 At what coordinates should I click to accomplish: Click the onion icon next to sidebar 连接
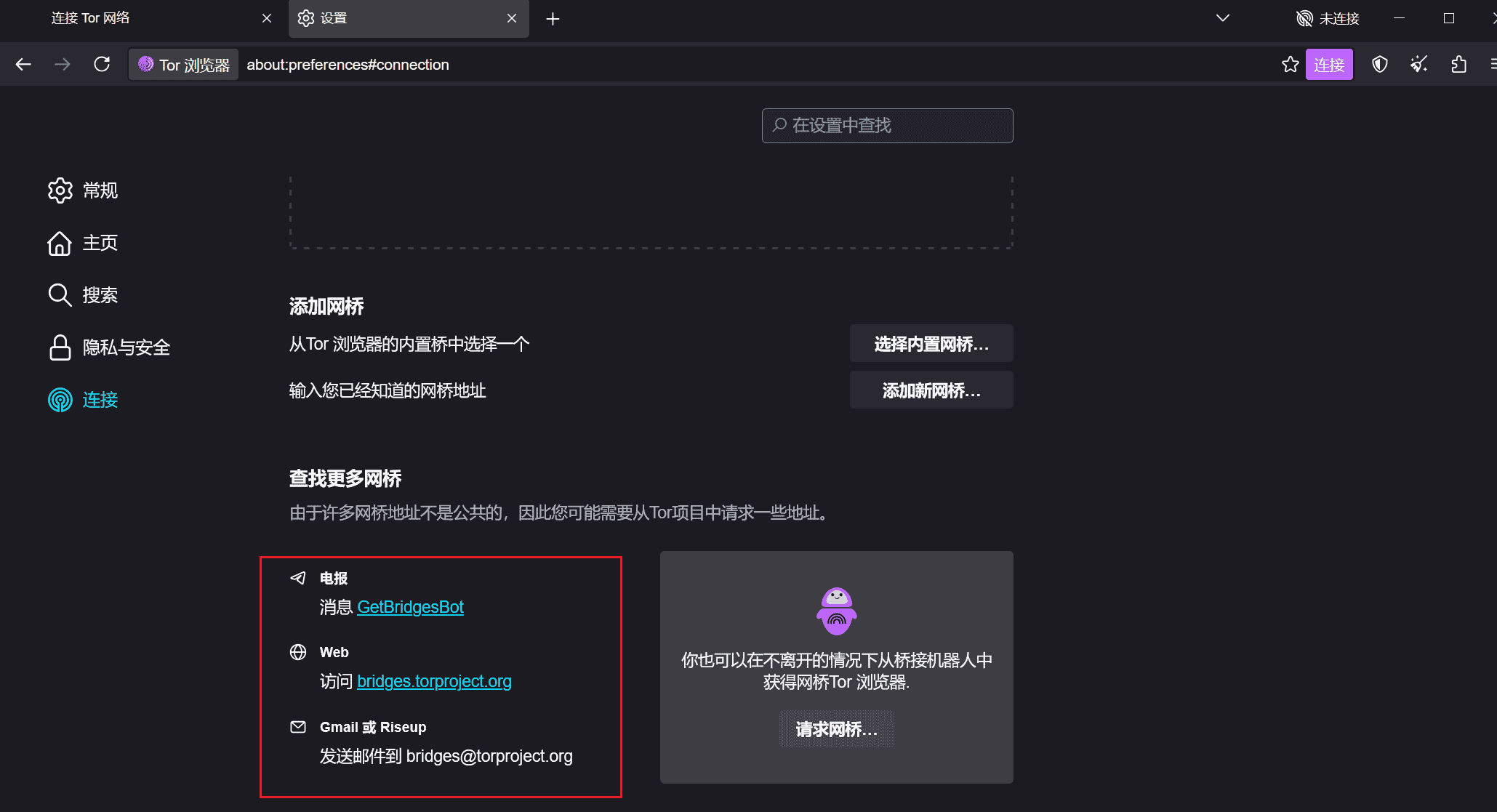60,400
